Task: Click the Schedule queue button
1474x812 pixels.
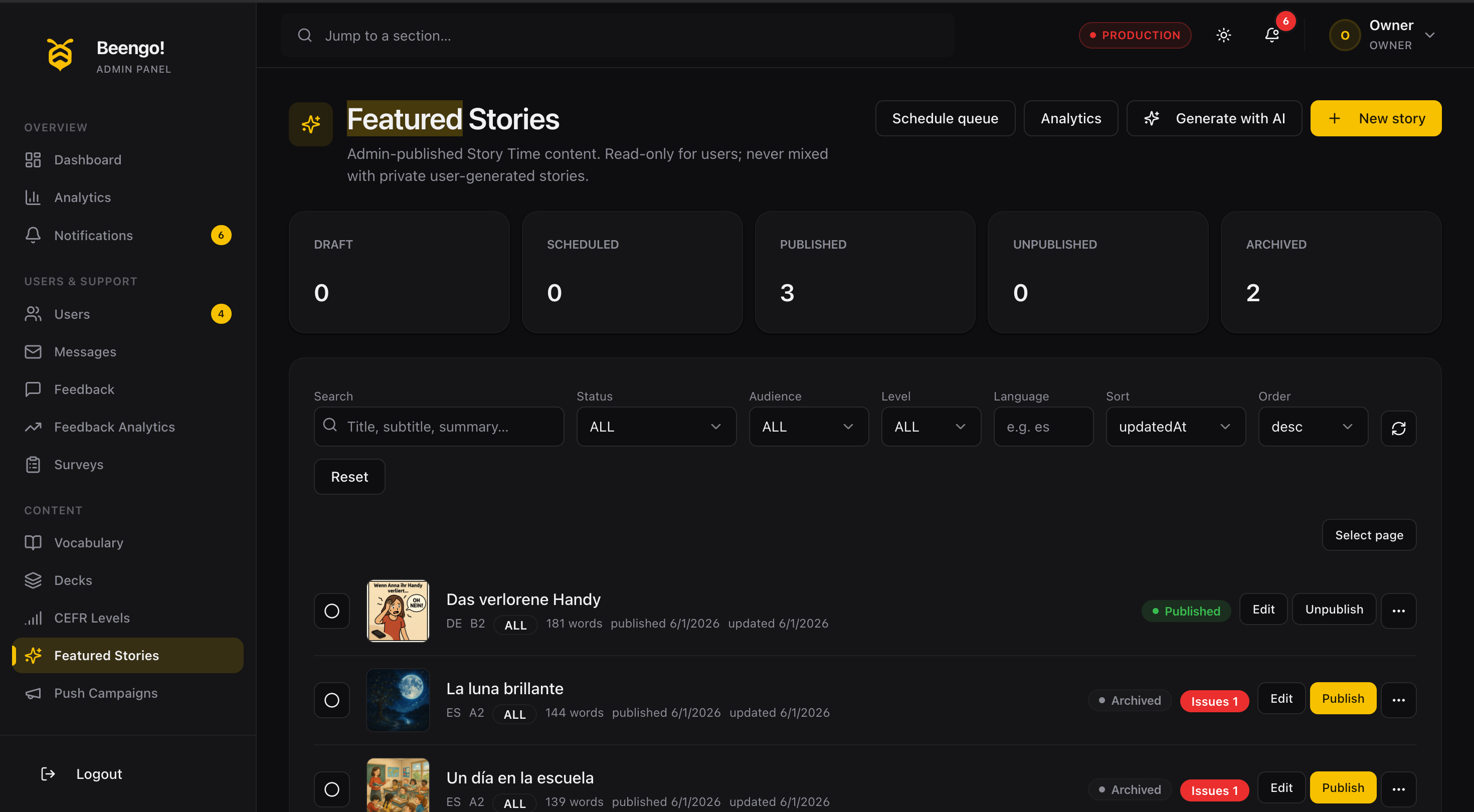Action: [945, 118]
